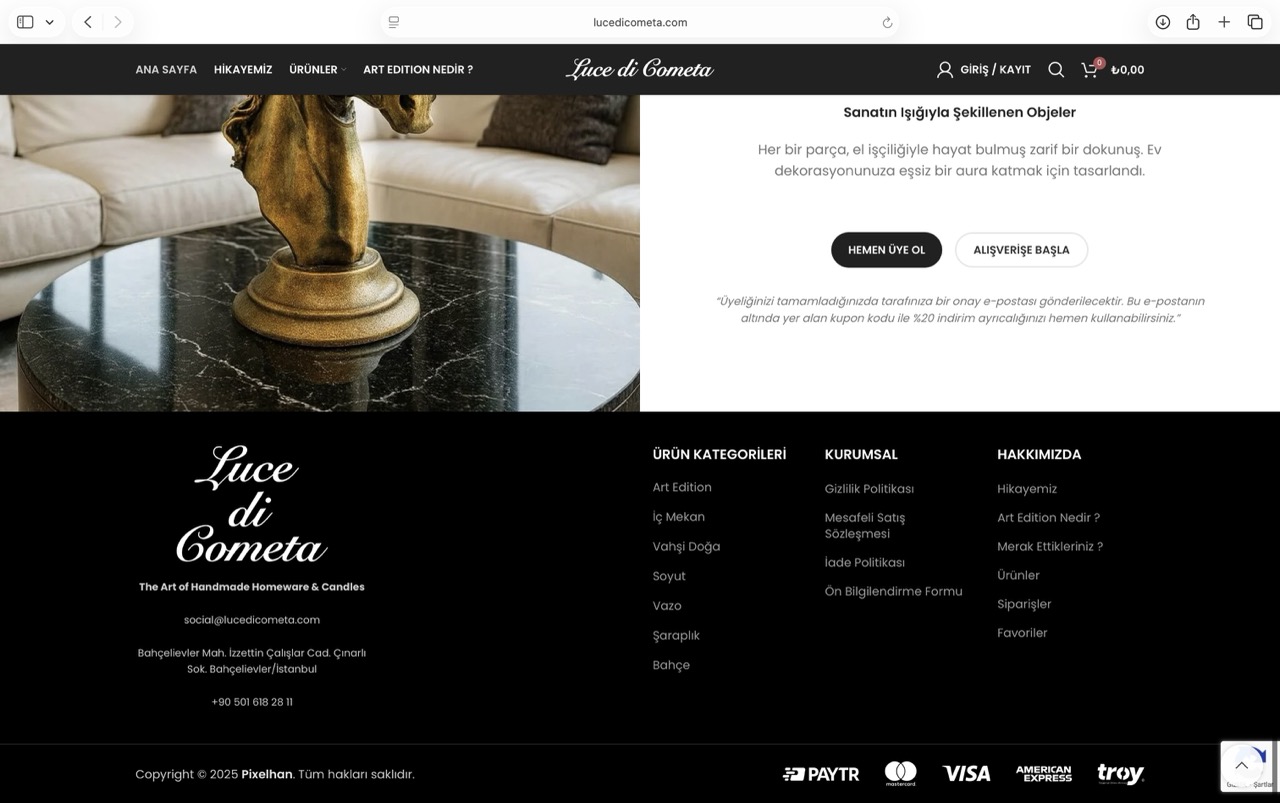Open the site search magnifier icon
This screenshot has width=1280, height=803.
[1056, 70]
